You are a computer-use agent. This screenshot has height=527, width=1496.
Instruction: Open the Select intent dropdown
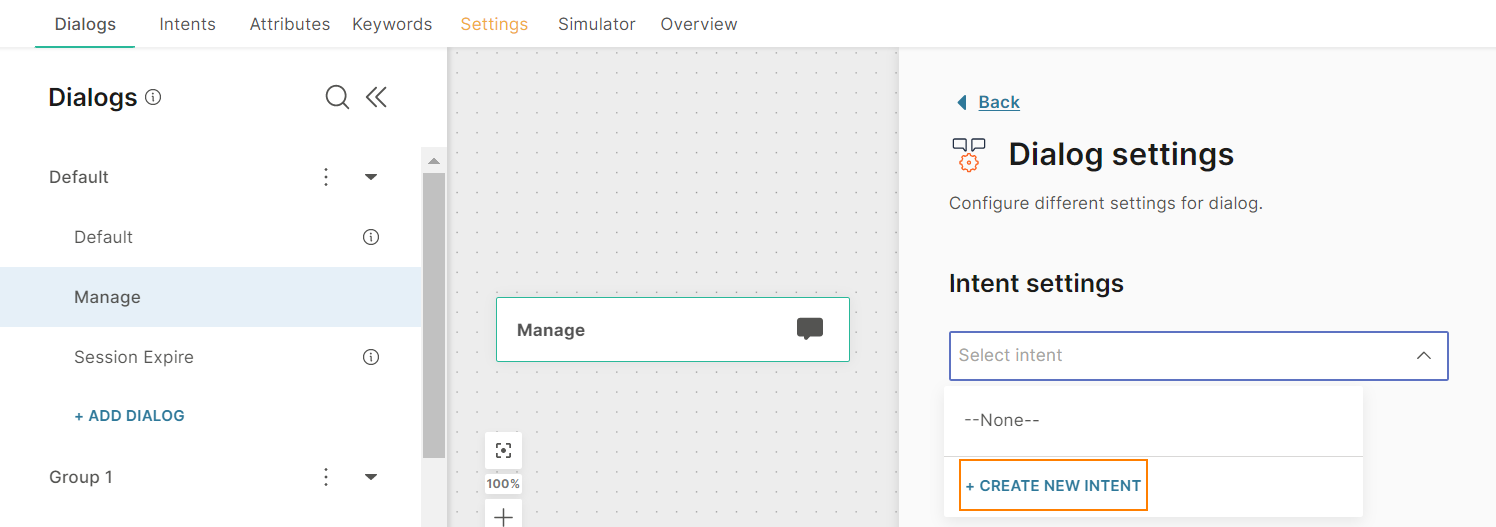pos(1198,356)
